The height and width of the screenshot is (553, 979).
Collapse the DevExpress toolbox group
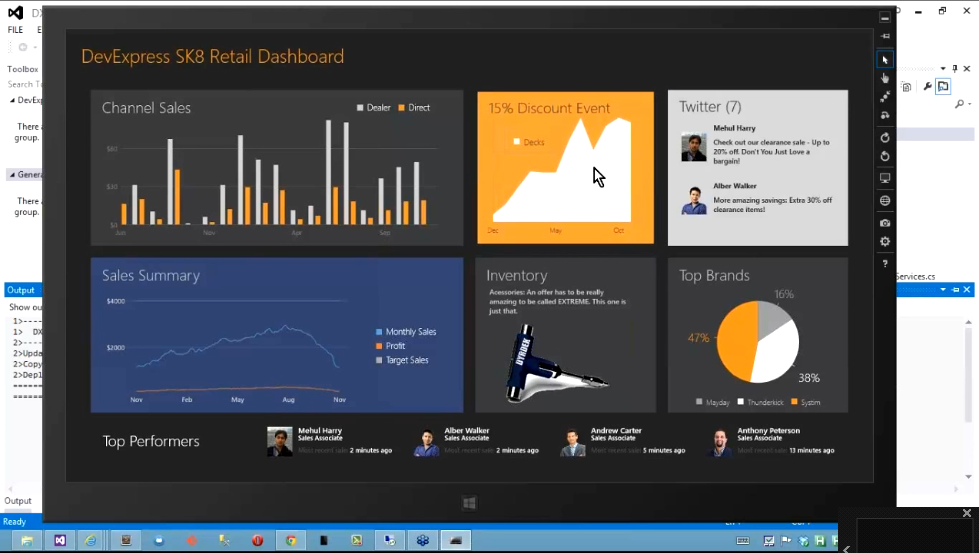(12, 100)
